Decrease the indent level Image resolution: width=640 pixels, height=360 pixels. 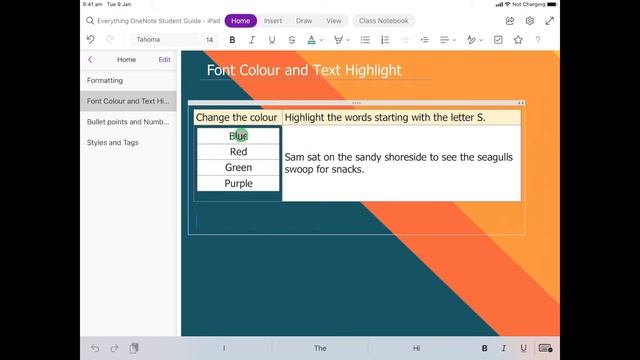pos(404,40)
